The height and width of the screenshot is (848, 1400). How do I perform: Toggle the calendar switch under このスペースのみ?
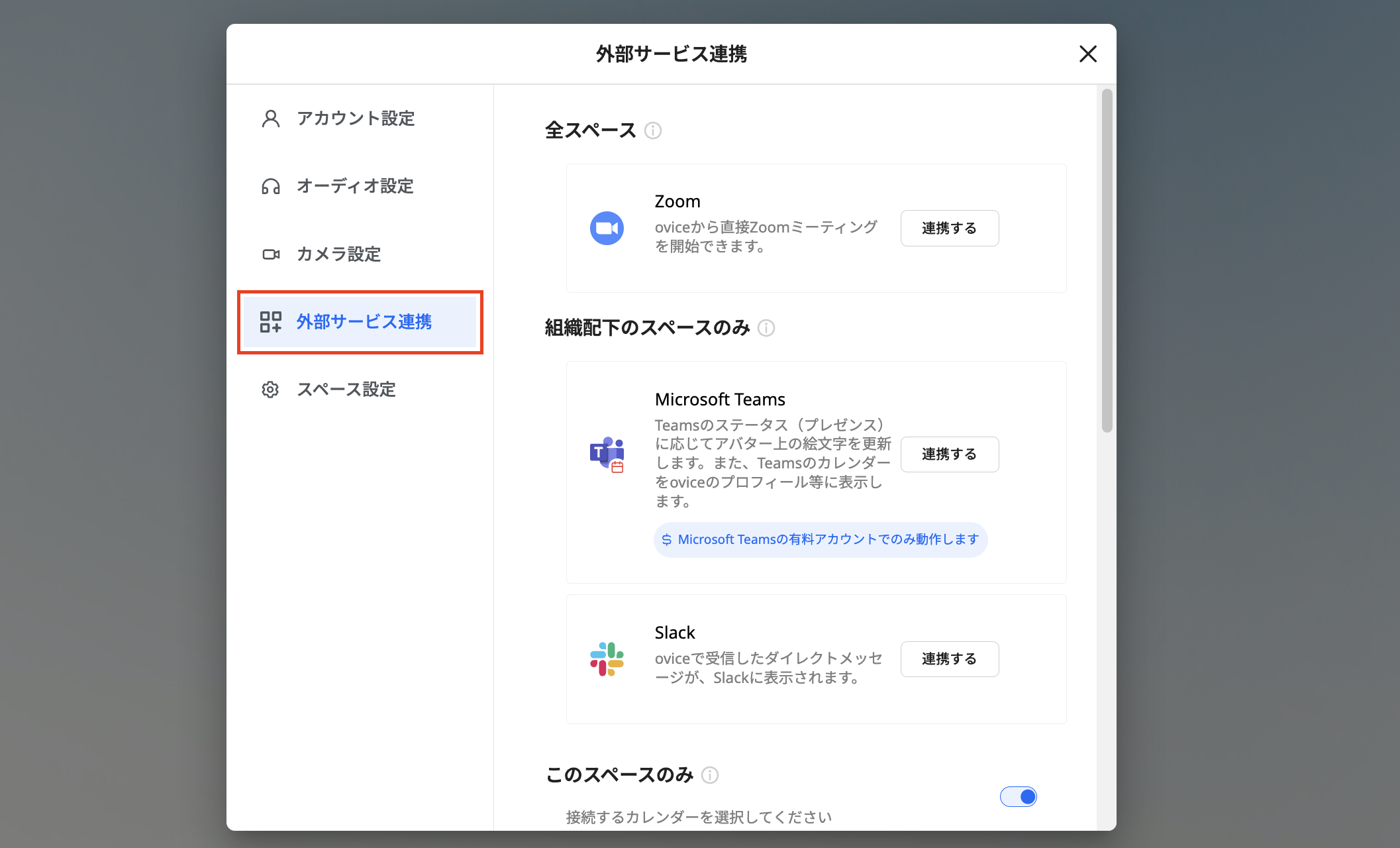1019,797
